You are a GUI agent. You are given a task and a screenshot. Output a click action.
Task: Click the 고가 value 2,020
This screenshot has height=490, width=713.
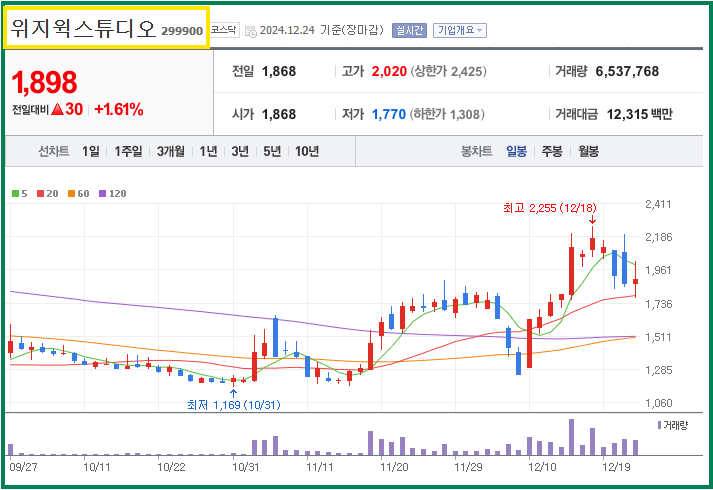point(389,71)
